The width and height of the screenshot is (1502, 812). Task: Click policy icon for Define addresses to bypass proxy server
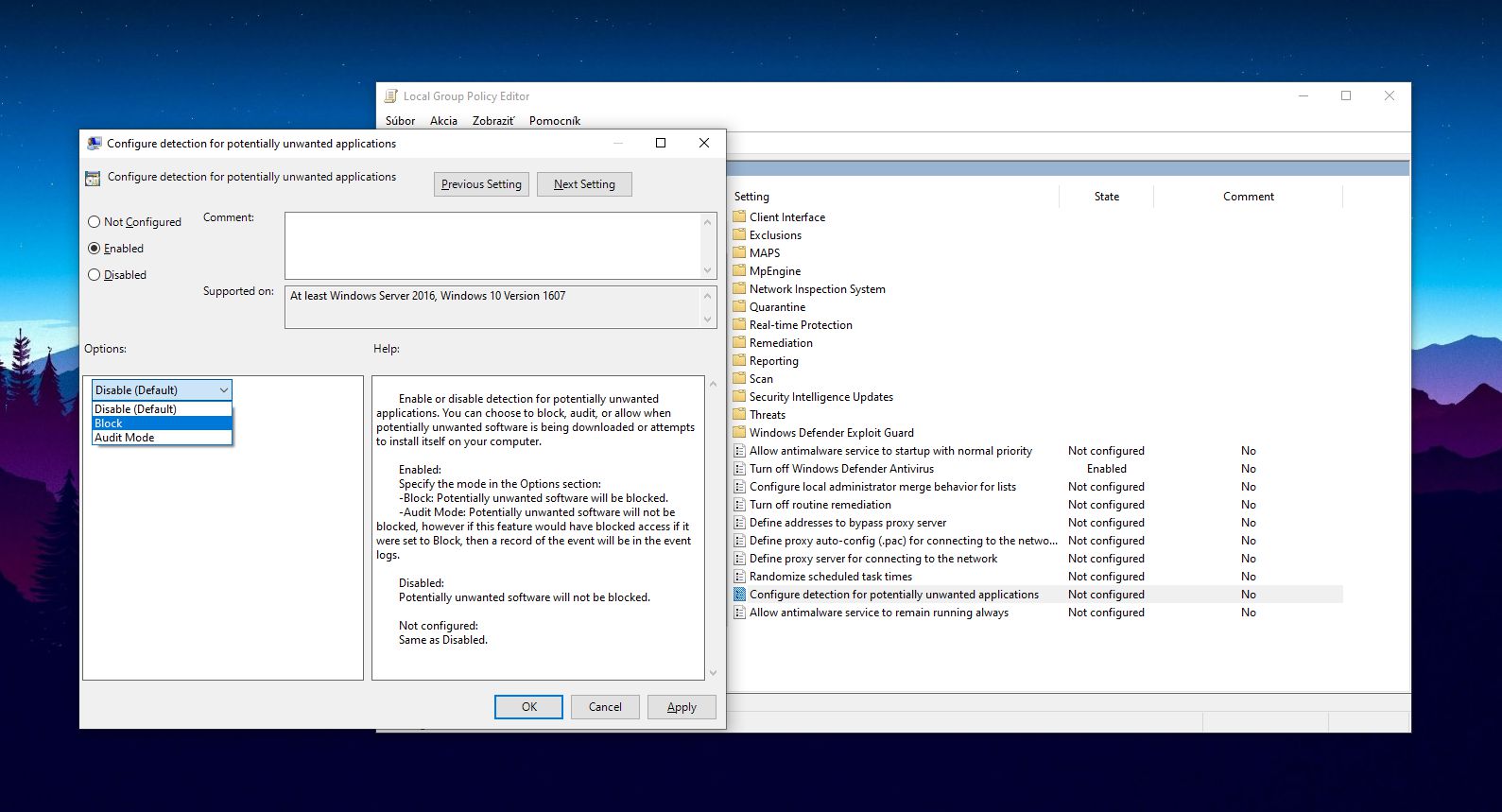(739, 523)
